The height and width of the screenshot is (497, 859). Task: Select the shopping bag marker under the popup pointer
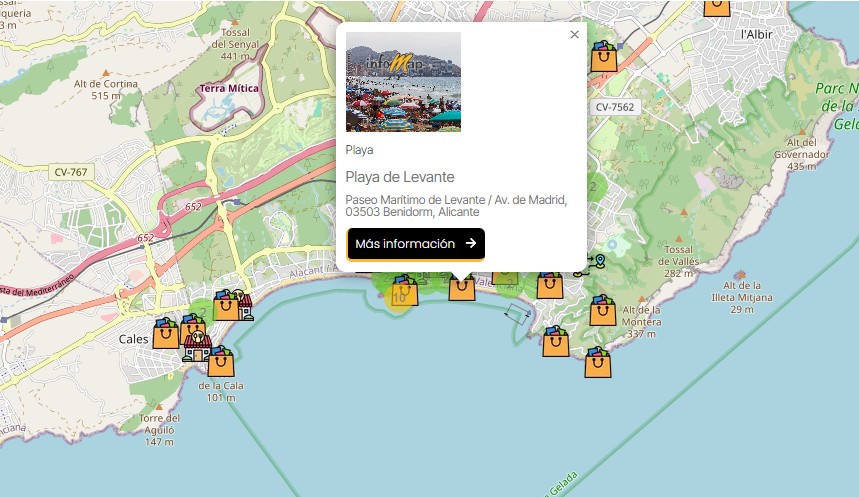point(462,287)
